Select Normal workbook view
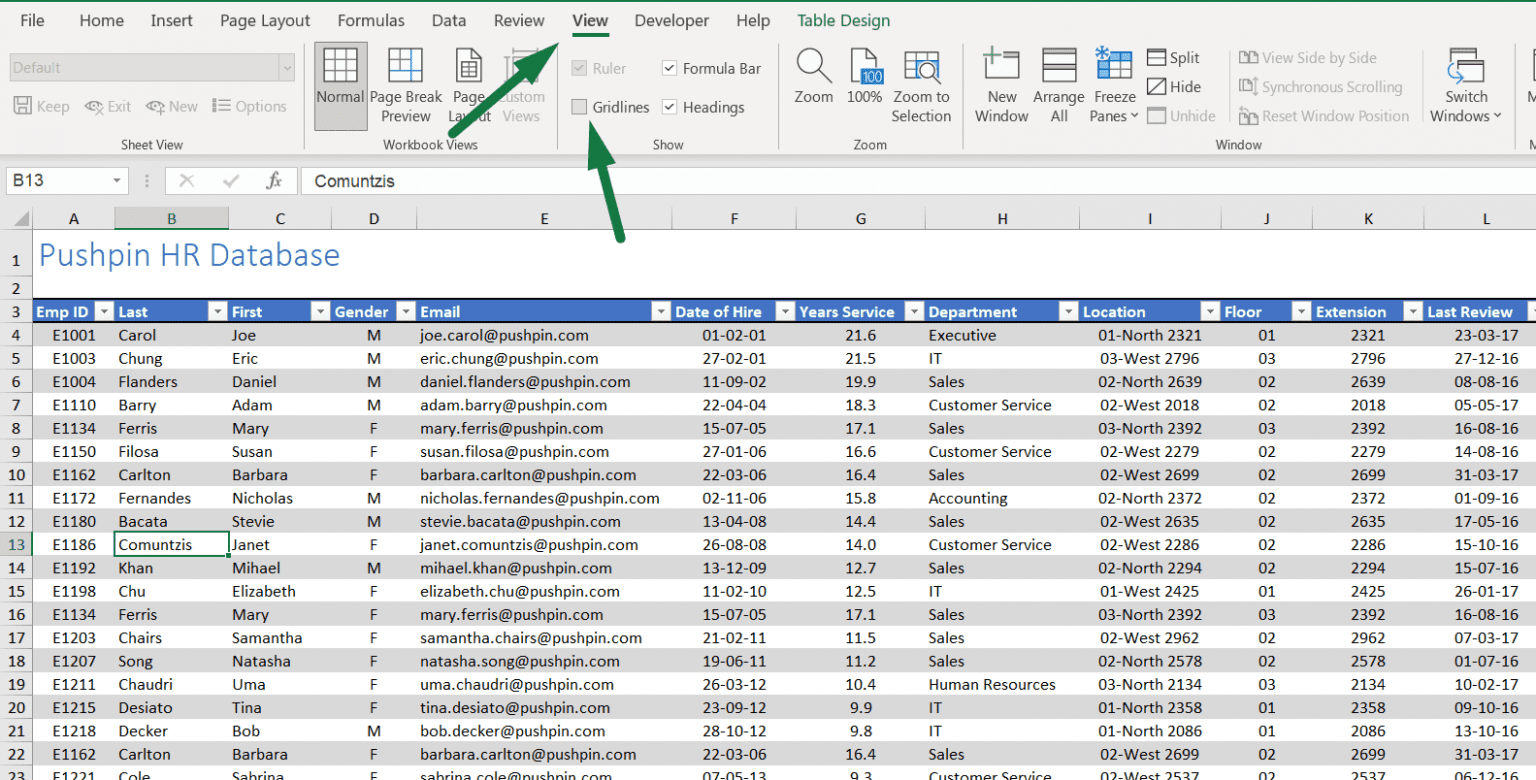 tap(340, 84)
